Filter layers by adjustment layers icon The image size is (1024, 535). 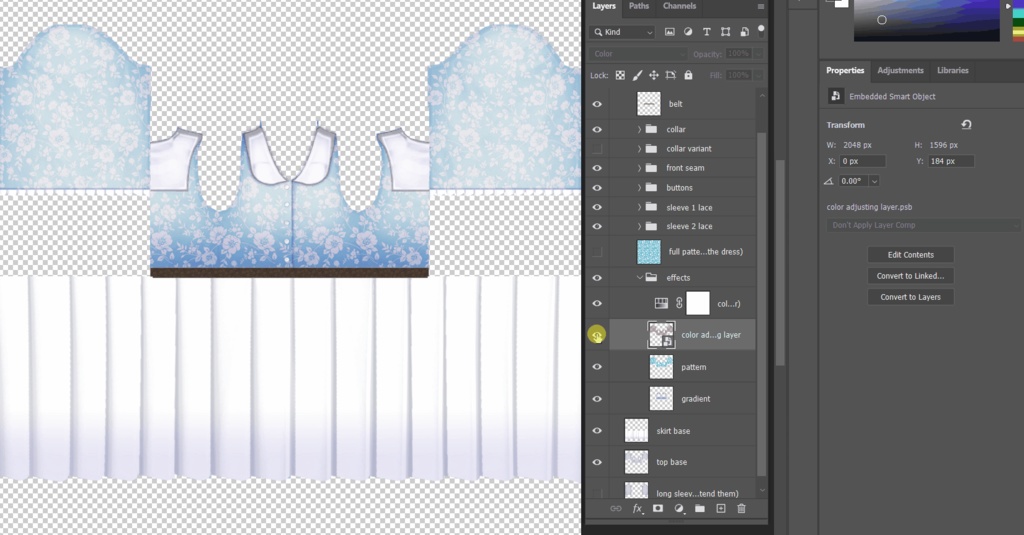tap(688, 31)
